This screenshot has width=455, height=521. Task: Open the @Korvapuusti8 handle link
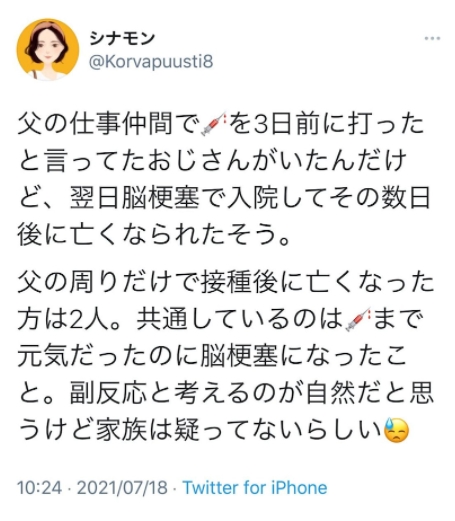coord(151,62)
